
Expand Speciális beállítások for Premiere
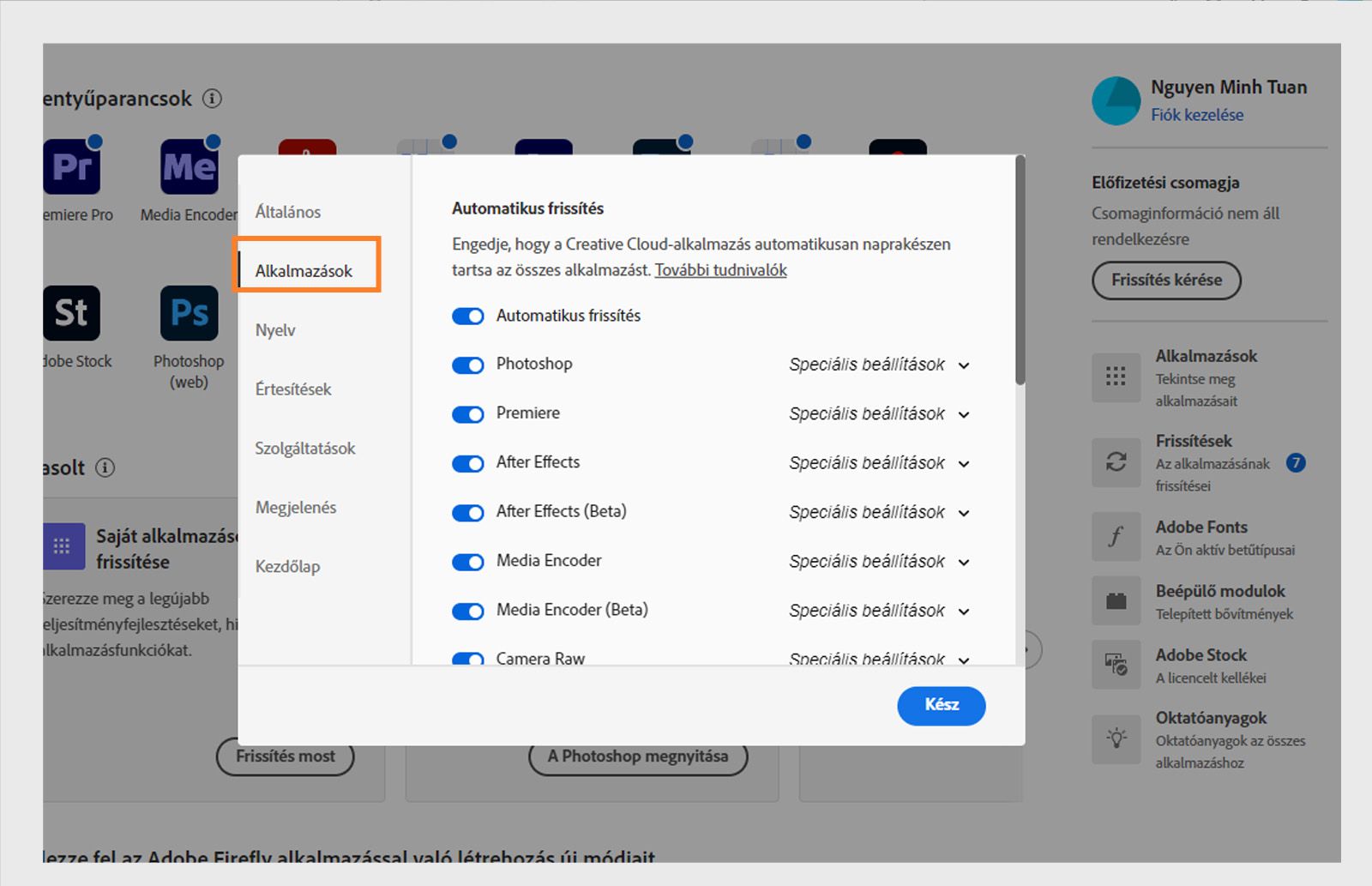point(880,413)
